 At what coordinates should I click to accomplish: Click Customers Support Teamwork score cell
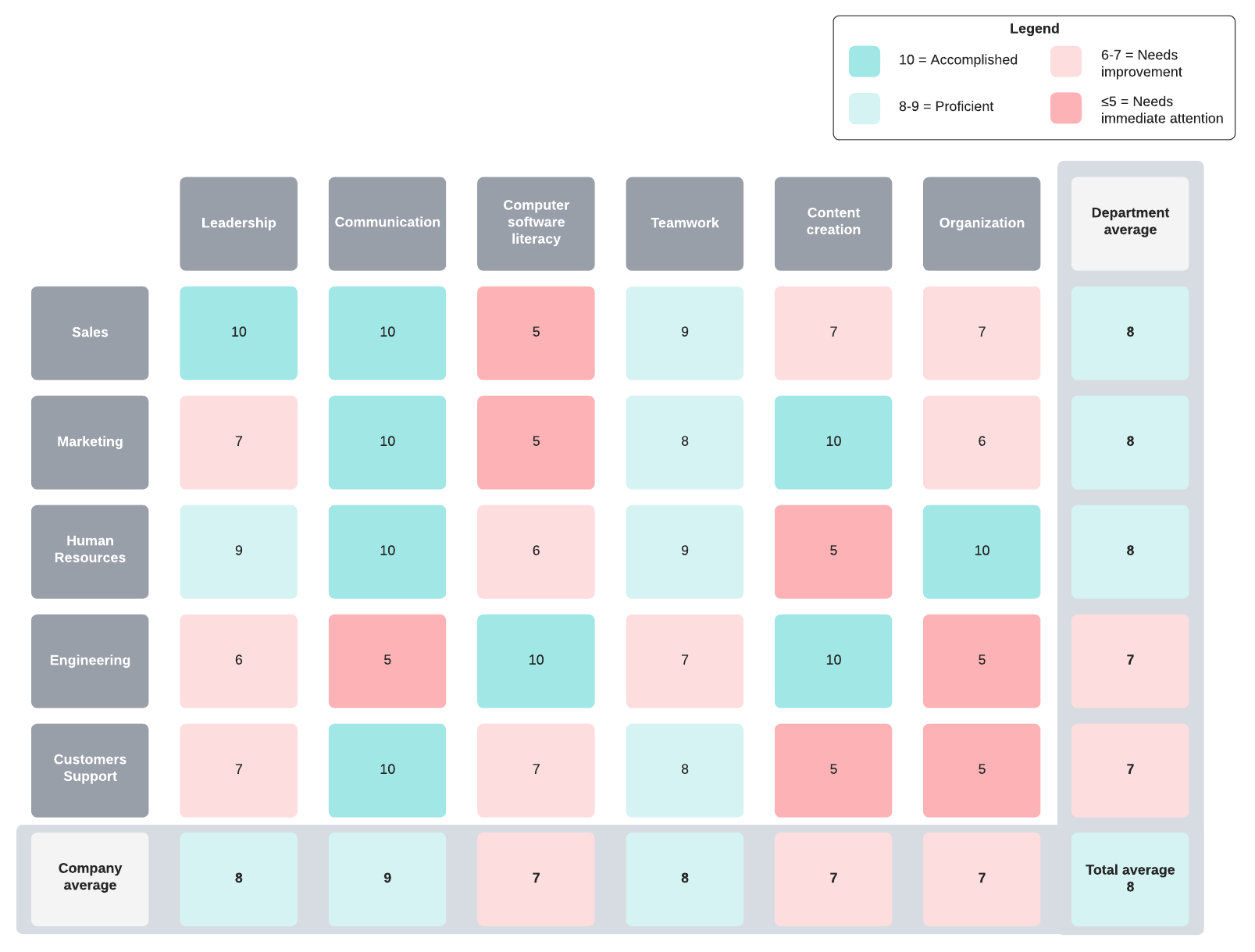(684, 770)
